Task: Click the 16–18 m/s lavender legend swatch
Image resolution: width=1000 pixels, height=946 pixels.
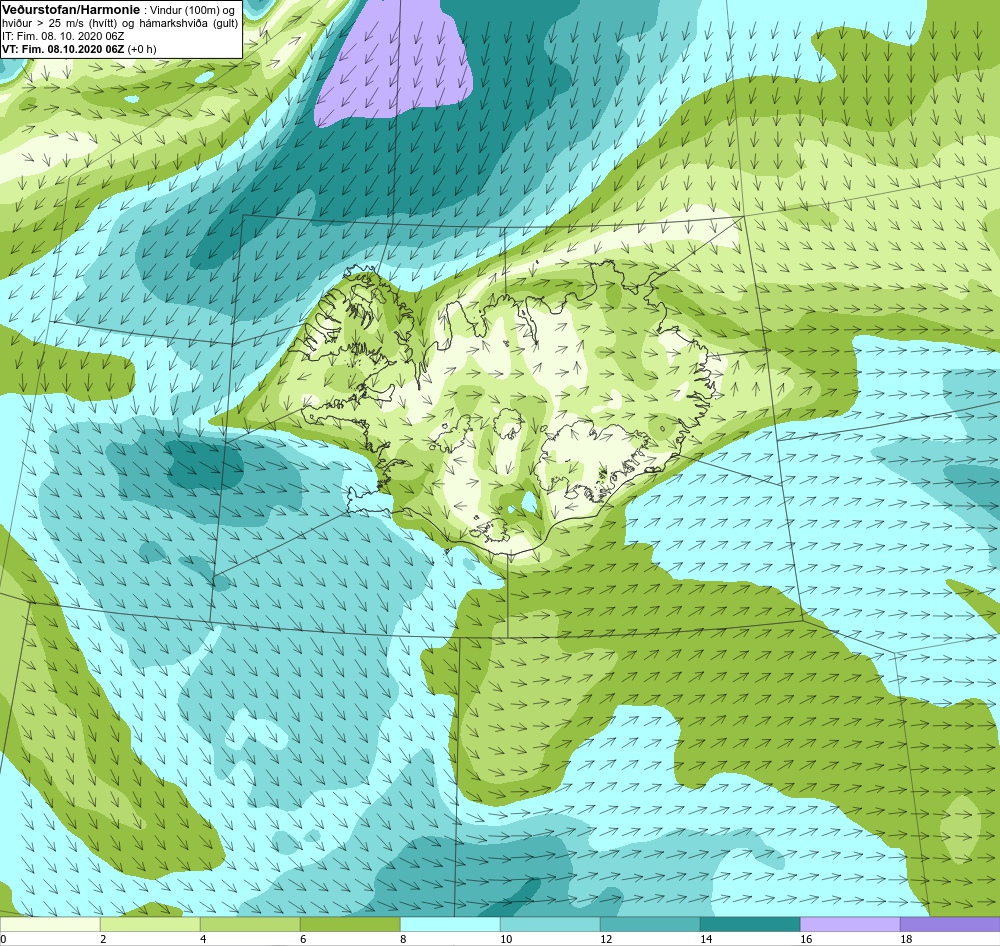Action: [x=850, y=924]
